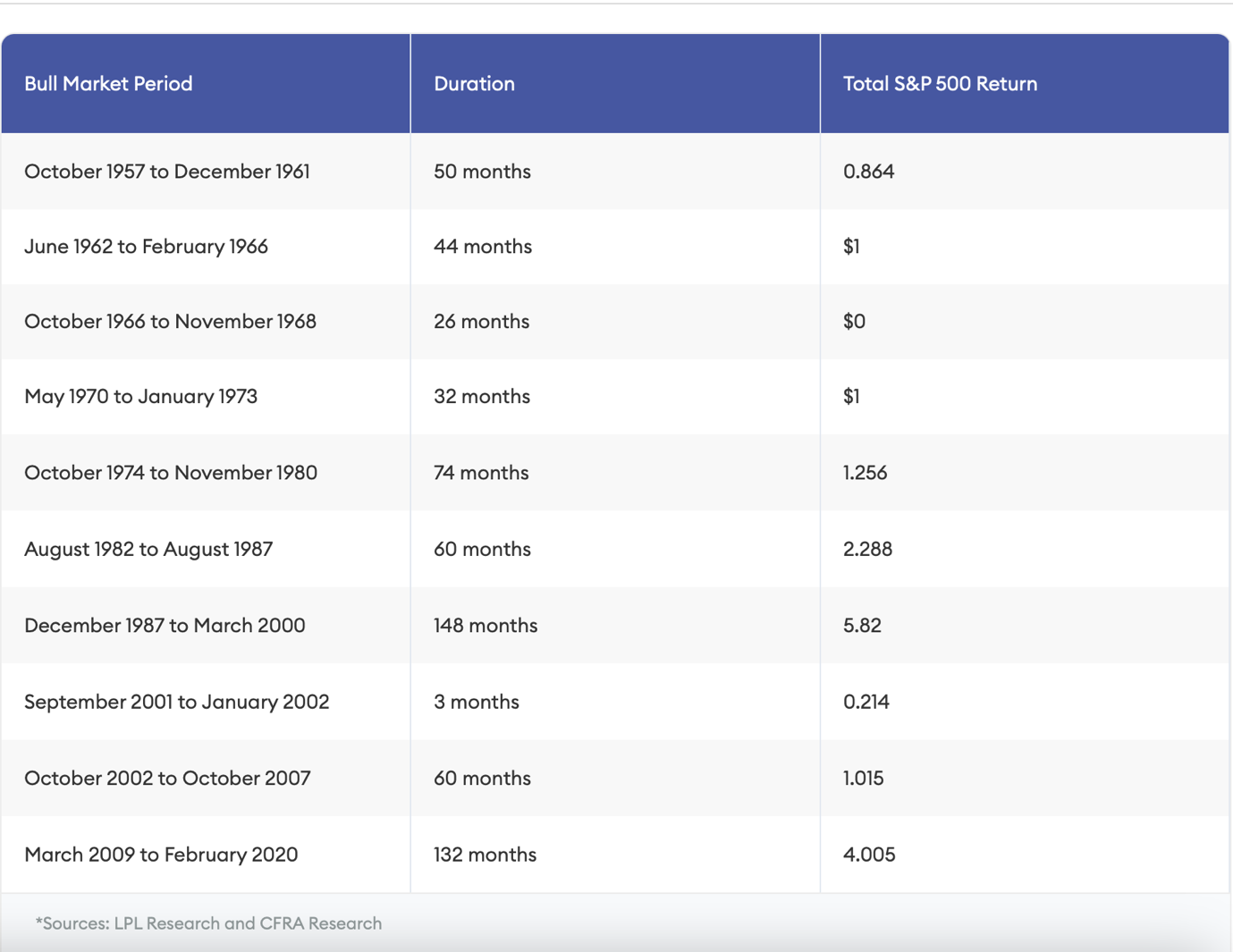Click the LPL Research and CFRA Research sources note
The height and width of the screenshot is (952, 1233).
[x=208, y=923]
